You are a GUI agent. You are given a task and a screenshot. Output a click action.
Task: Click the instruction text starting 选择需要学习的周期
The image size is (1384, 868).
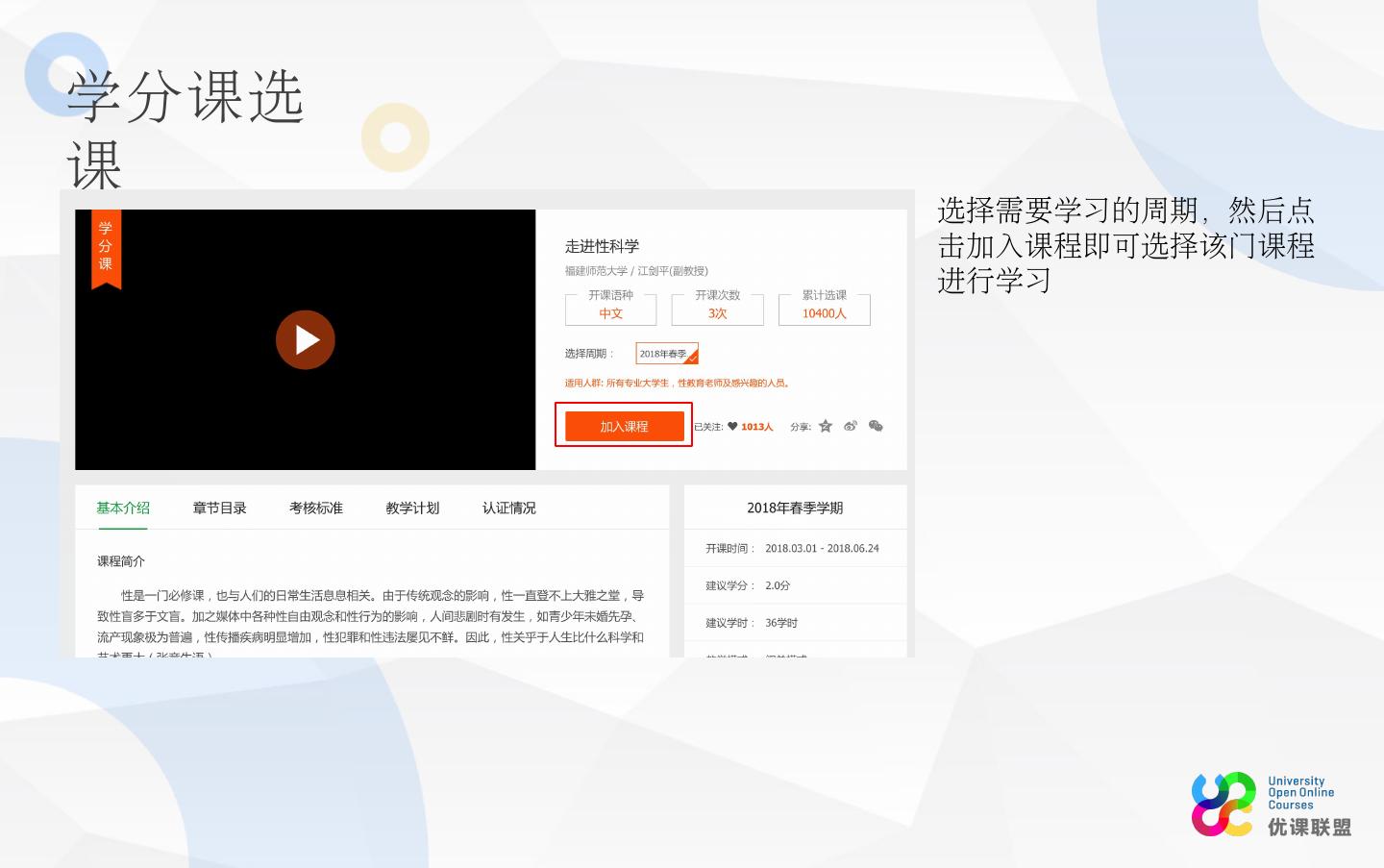tap(1125, 245)
